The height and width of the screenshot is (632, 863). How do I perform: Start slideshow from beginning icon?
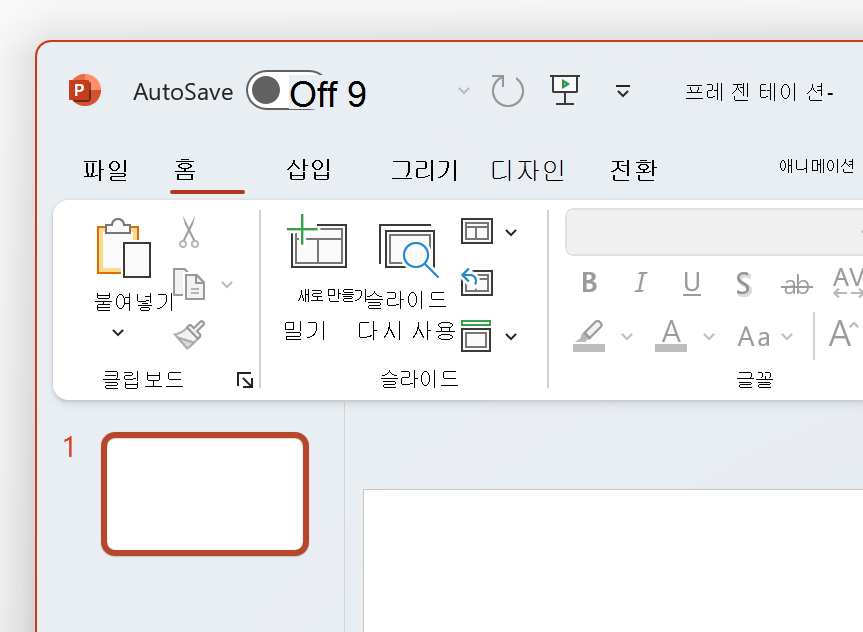click(x=565, y=90)
